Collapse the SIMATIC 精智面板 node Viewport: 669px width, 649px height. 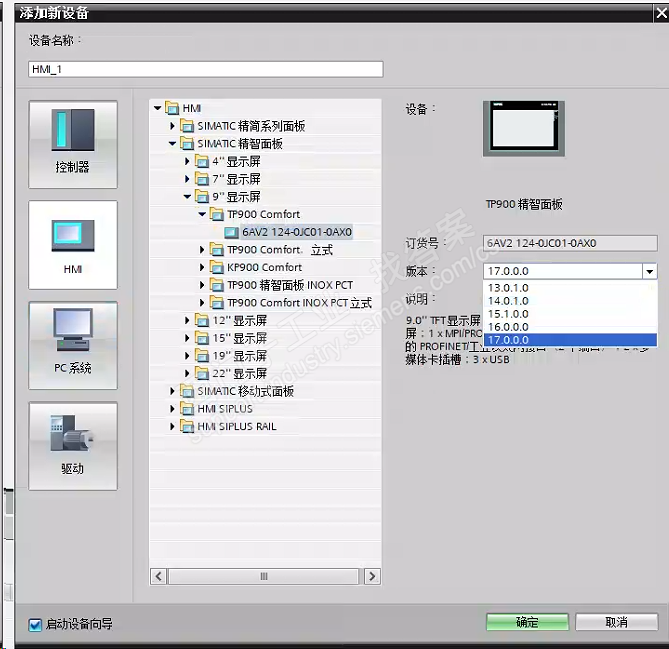point(172,144)
